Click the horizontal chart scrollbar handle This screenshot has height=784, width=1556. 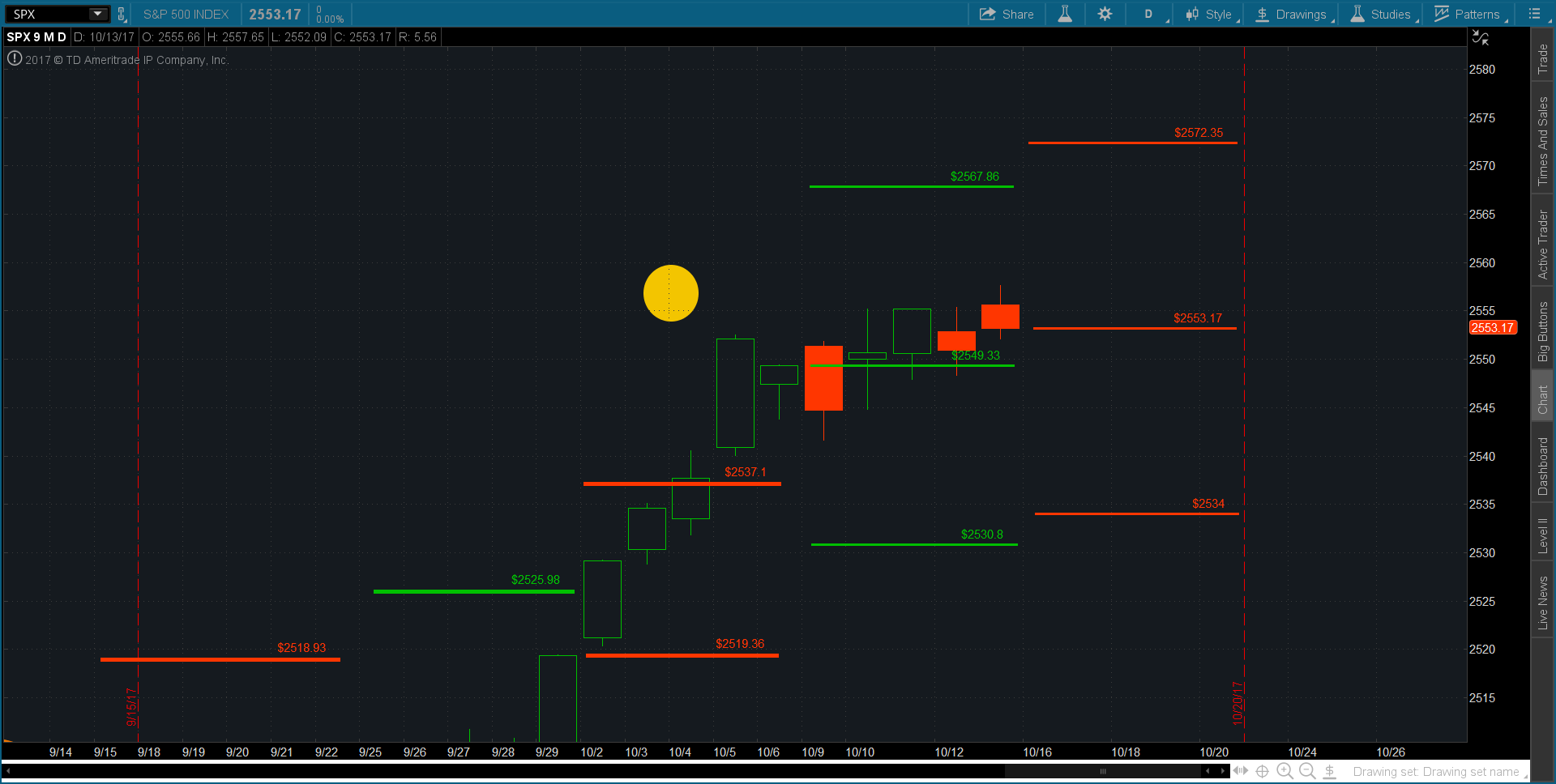[1102, 771]
